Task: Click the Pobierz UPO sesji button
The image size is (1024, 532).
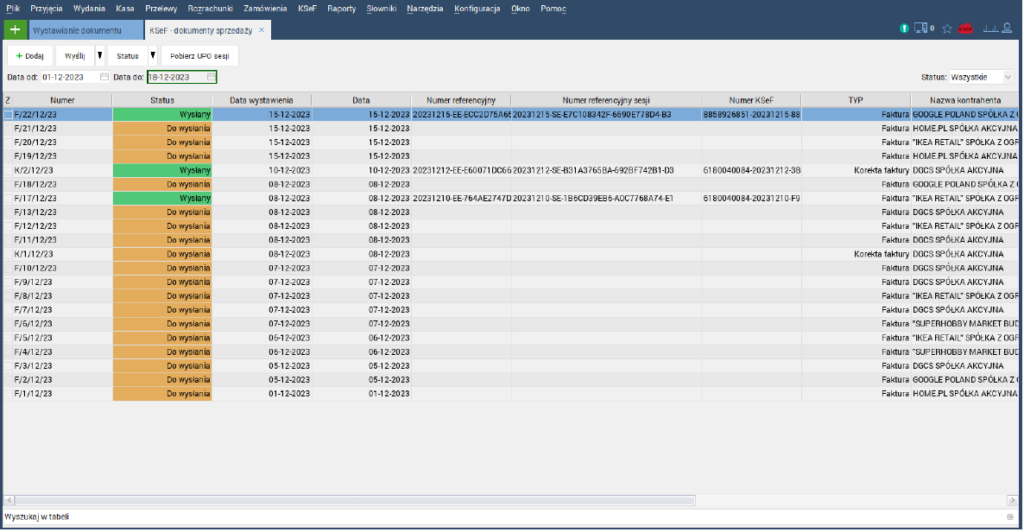Action: (x=199, y=56)
